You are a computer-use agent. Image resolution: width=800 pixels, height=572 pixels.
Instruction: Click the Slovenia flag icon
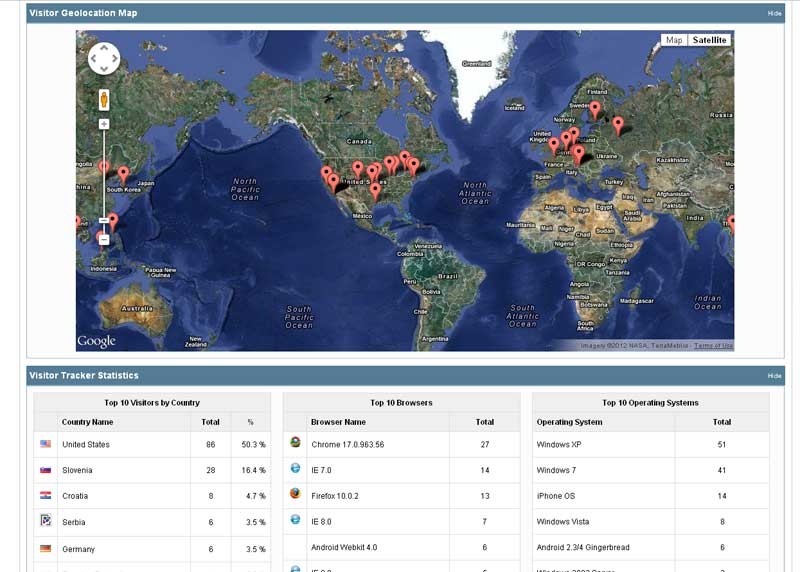(x=45, y=469)
